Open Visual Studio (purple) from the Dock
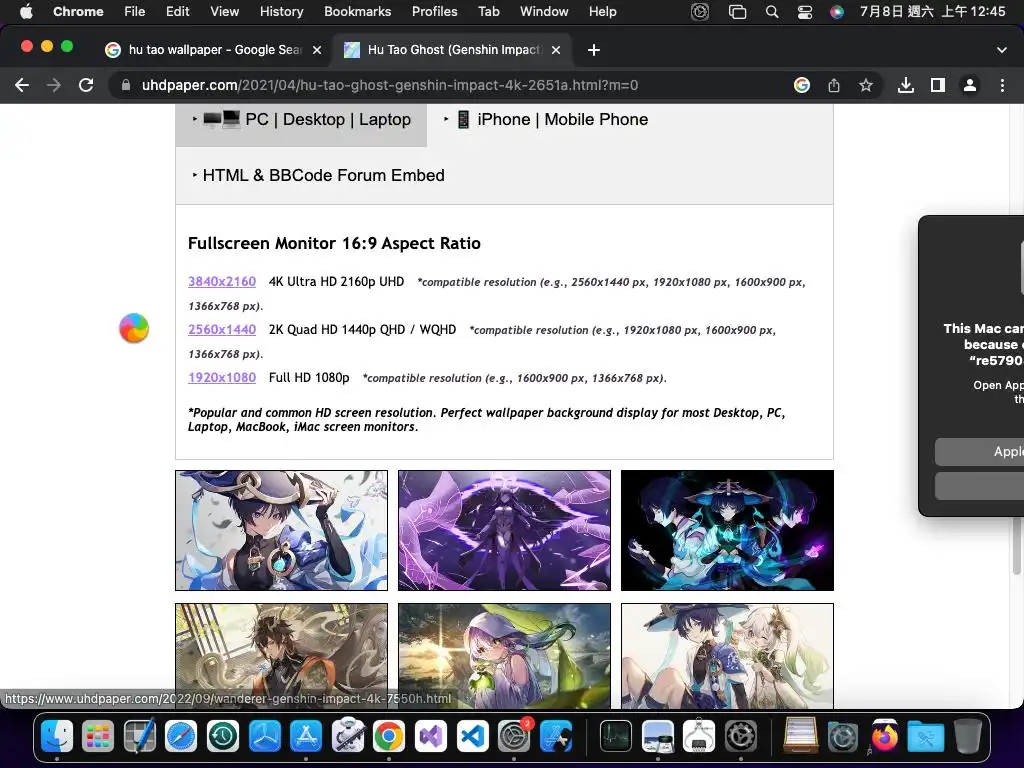This screenshot has height=768, width=1024. 431,736
